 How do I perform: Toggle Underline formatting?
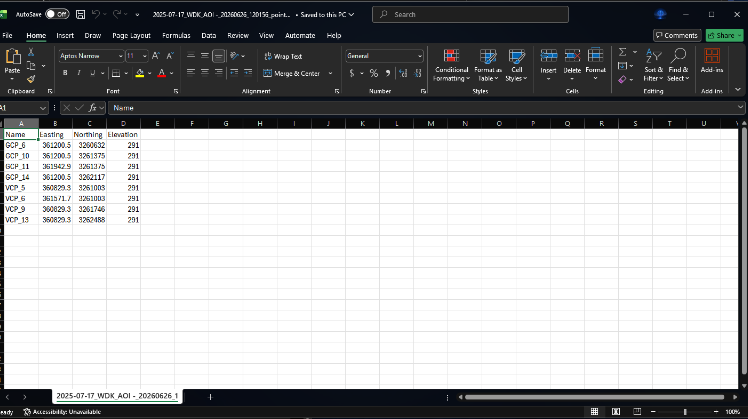93,73
